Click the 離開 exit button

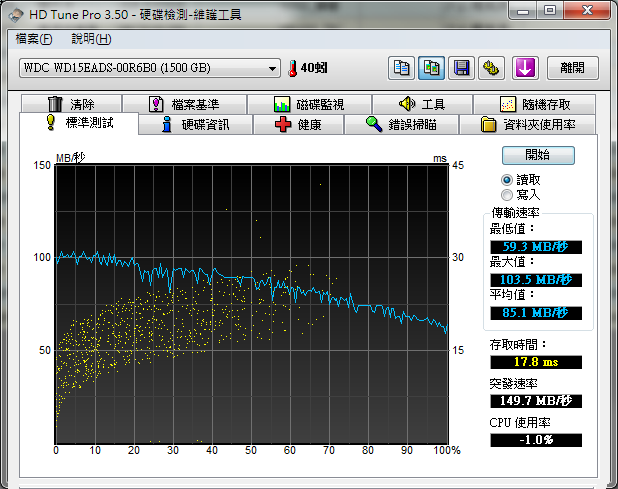point(573,68)
